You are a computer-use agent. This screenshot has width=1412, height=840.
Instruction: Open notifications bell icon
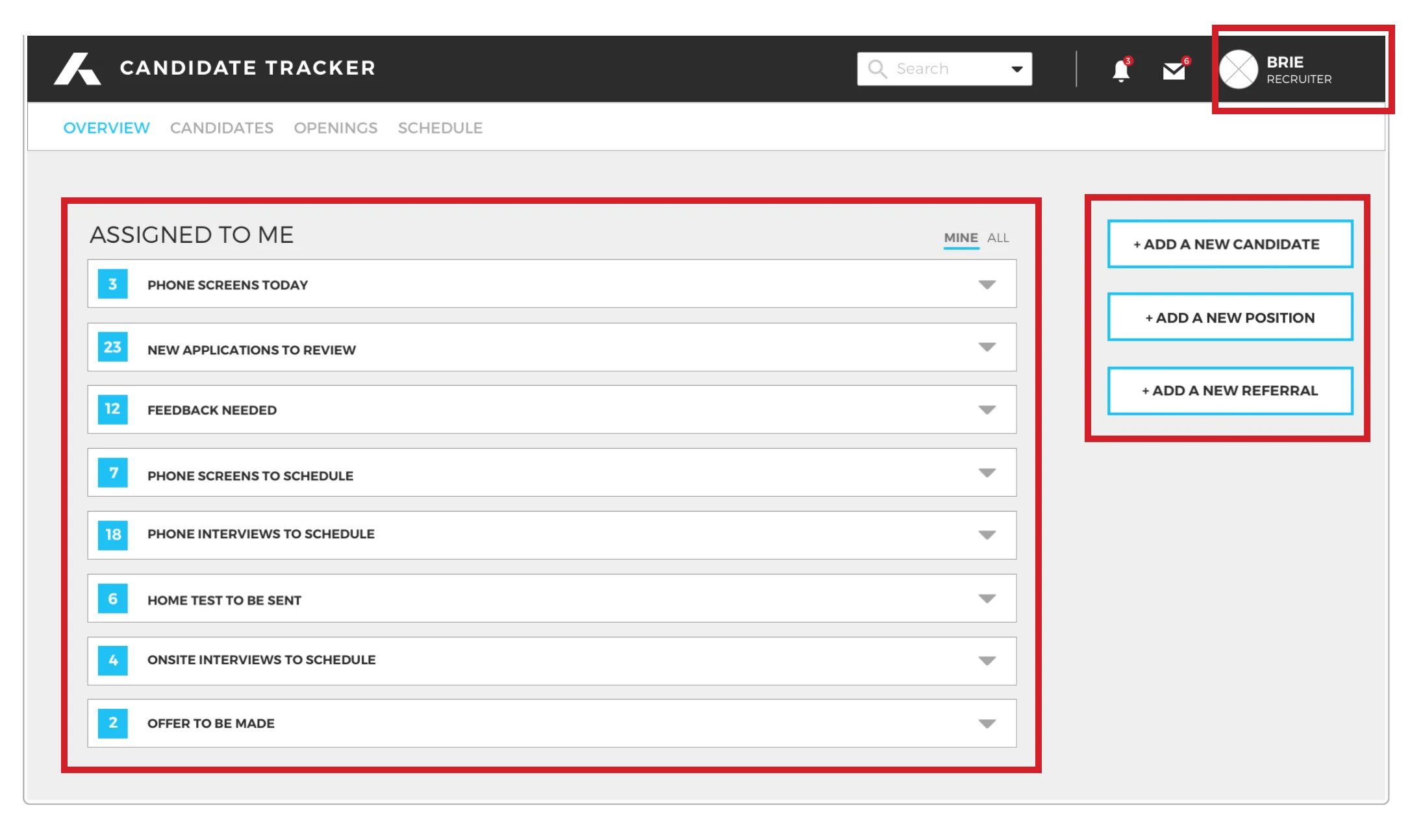pyautogui.click(x=1120, y=71)
